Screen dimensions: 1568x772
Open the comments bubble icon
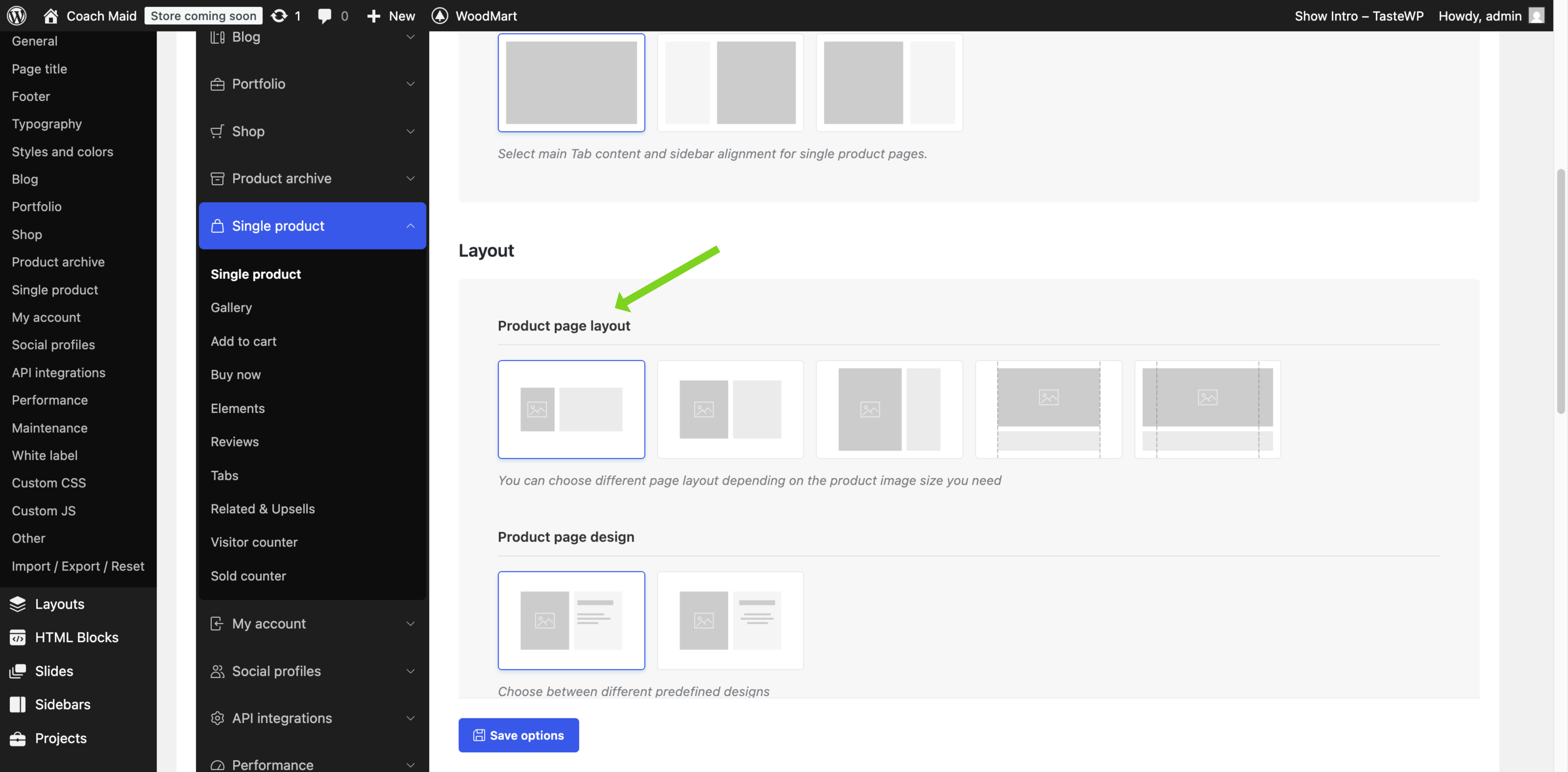pyautogui.click(x=324, y=16)
